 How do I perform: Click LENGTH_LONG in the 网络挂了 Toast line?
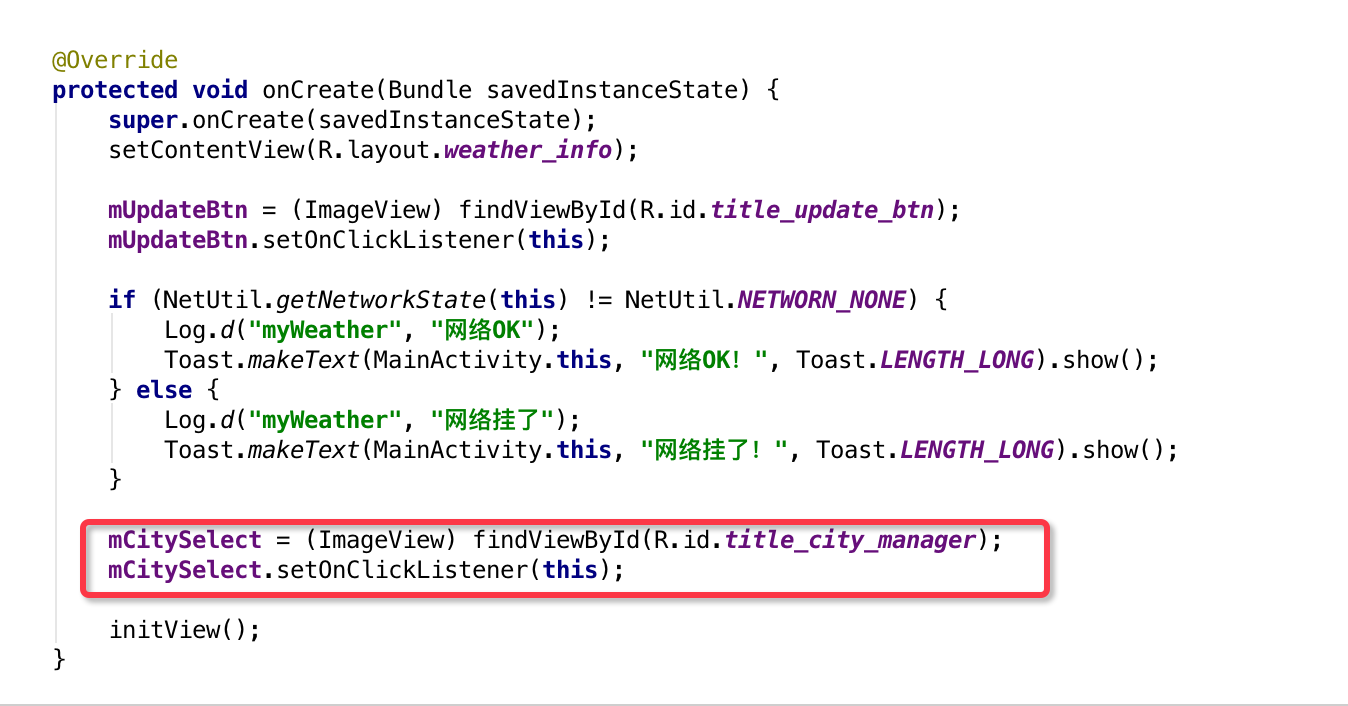976,450
